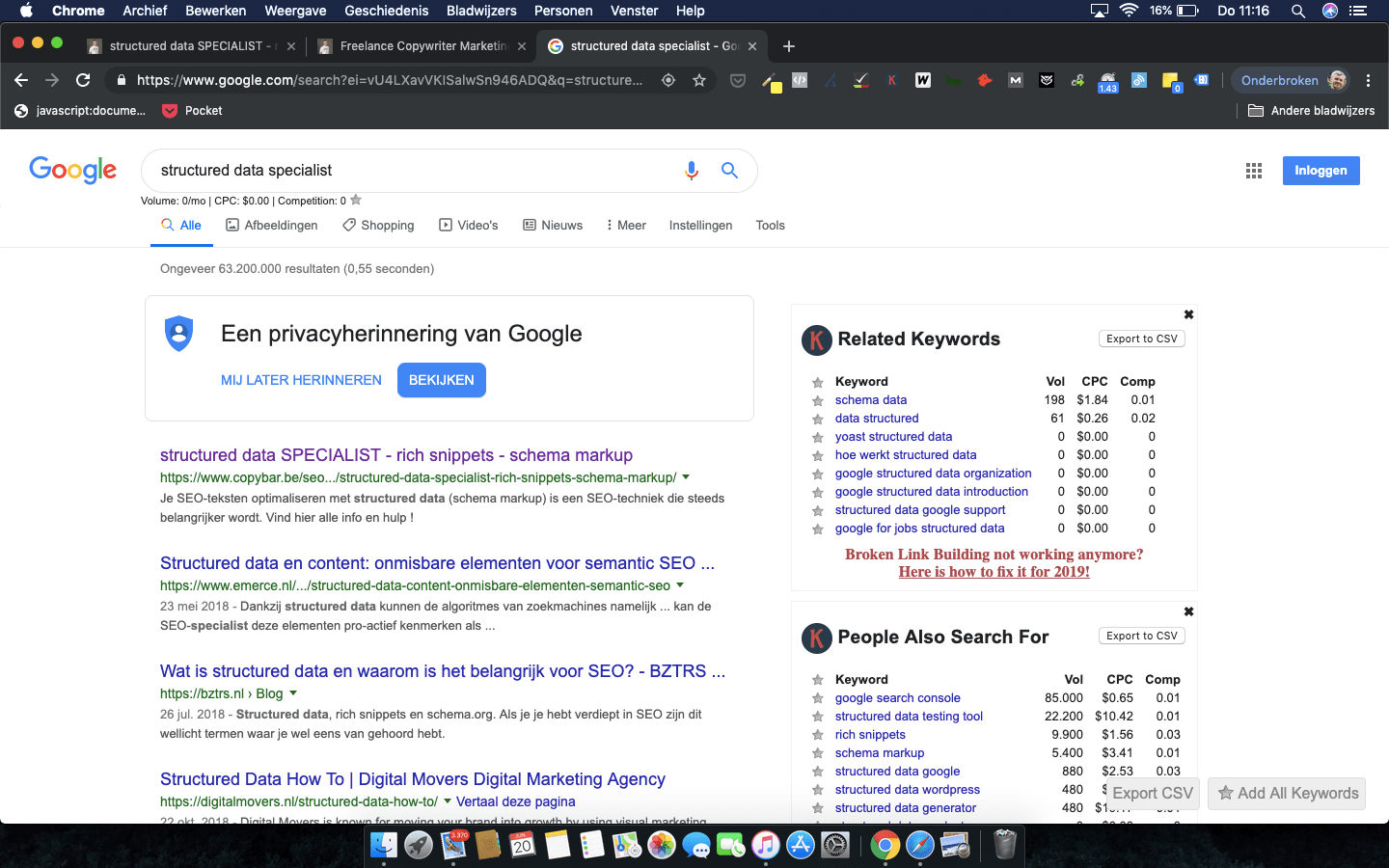Viewport: 1389px width, 868px height.
Task: Open the Chrome three-dot menu
Action: (x=1368, y=80)
